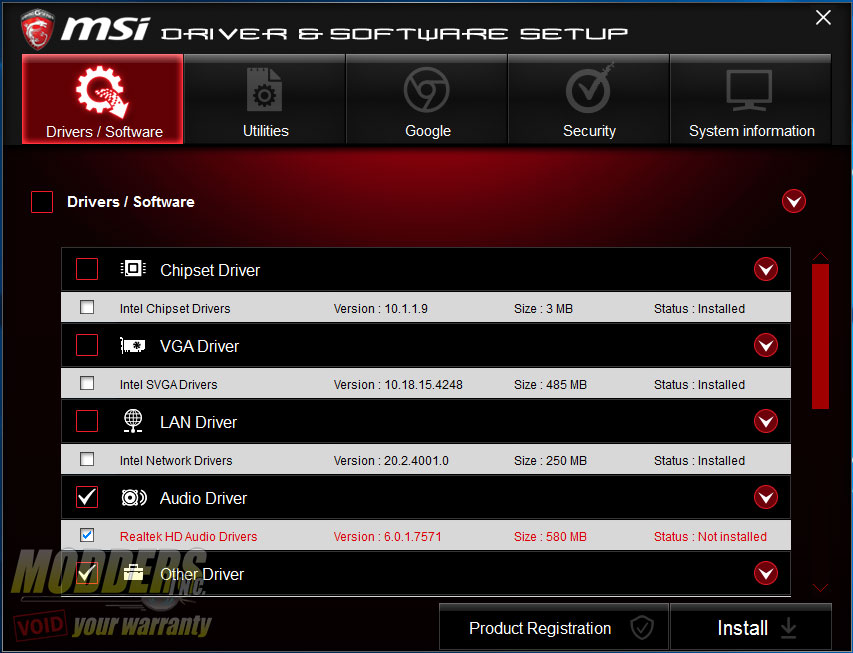Click the VGA Driver graphics card icon
Image resolution: width=853 pixels, height=653 pixels.
coord(133,345)
